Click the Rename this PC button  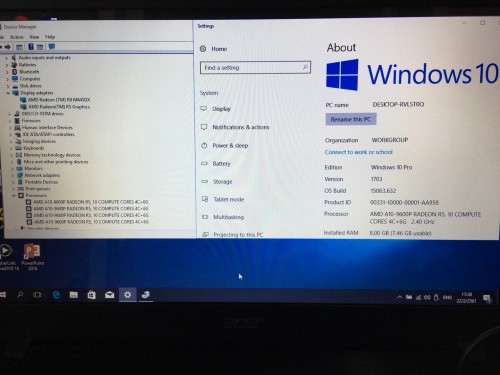351,119
